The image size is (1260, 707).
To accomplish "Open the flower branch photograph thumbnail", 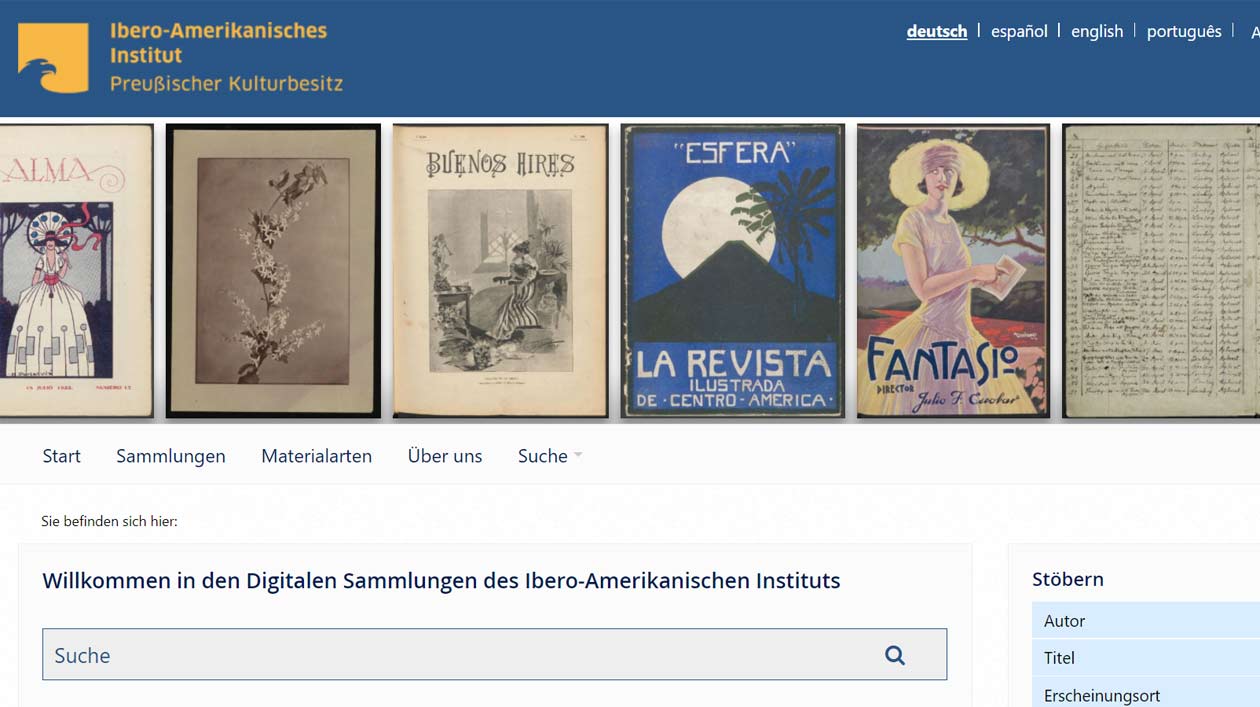I will (x=273, y=270).
